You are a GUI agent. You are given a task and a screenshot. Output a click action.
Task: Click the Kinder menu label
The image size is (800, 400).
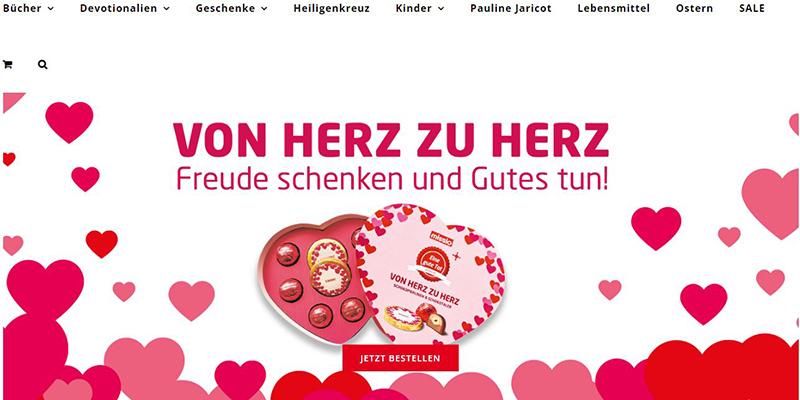point(413,9)
